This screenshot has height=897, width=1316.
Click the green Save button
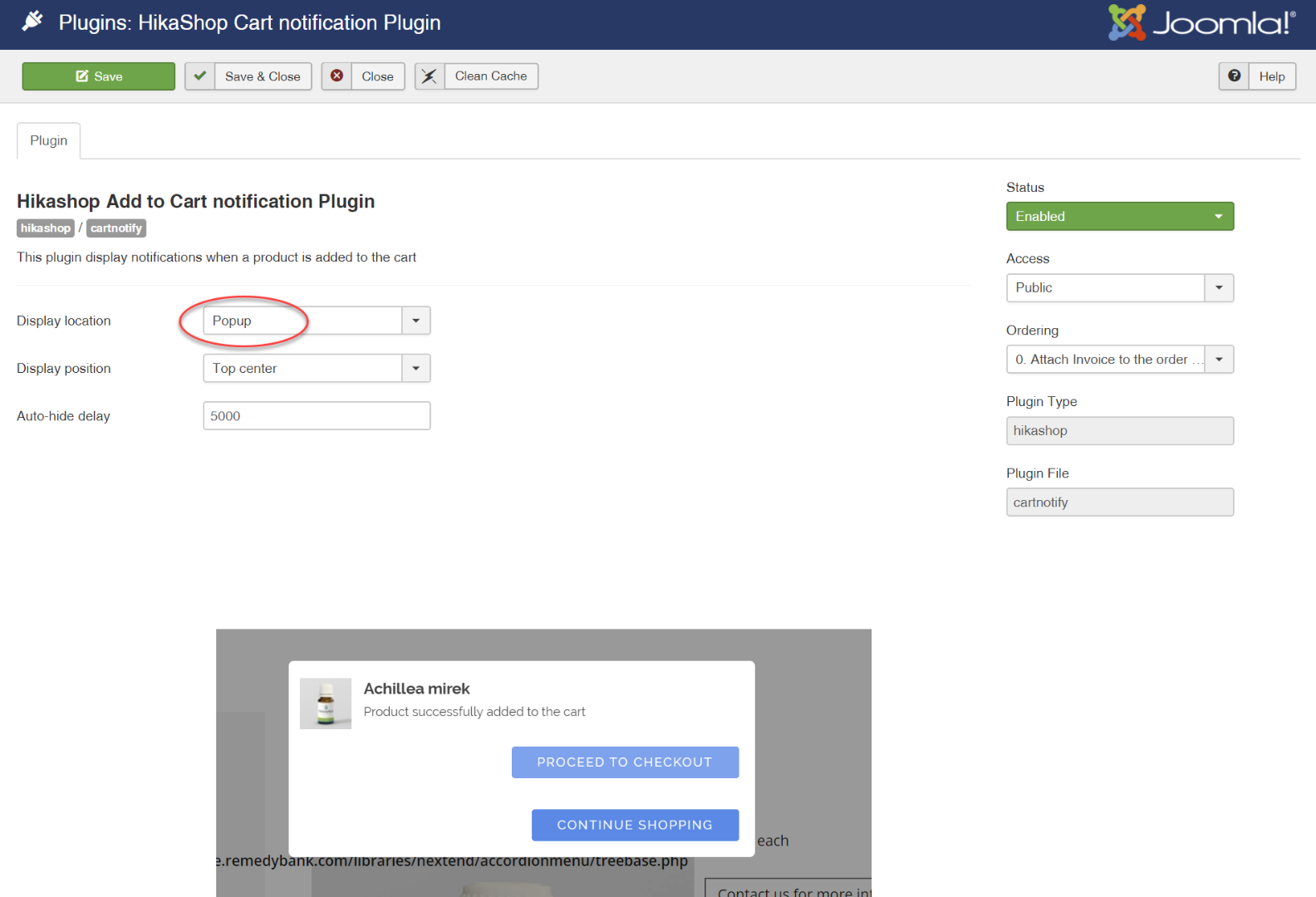(x=99, y=76)
